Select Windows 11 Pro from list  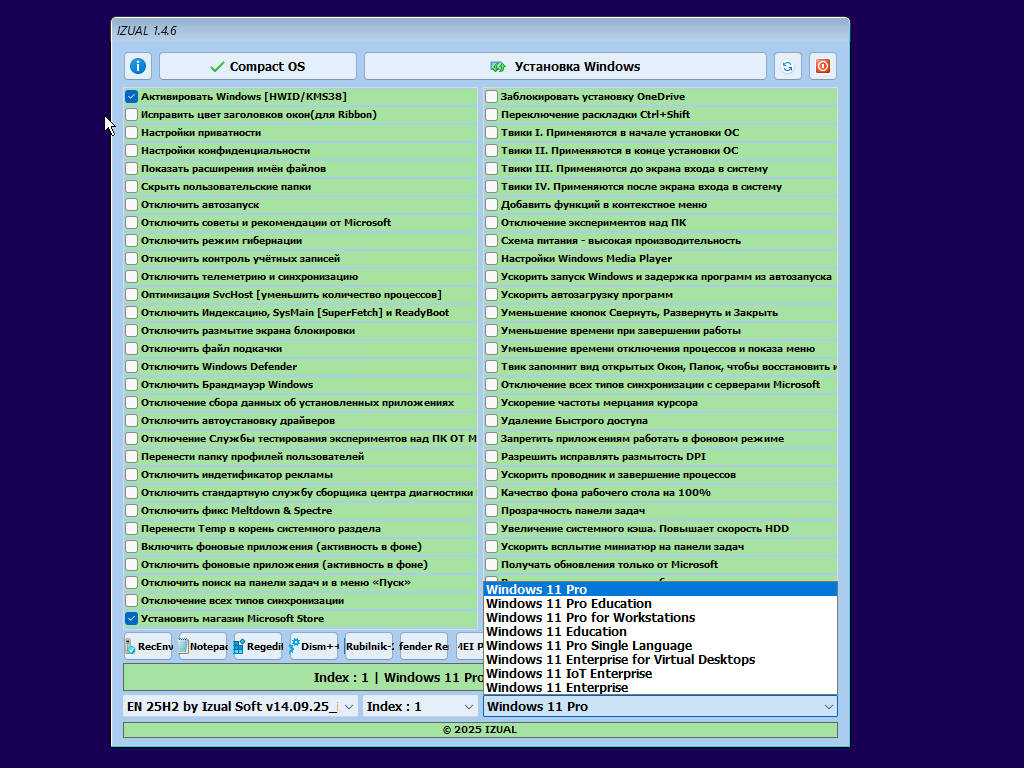660,590
